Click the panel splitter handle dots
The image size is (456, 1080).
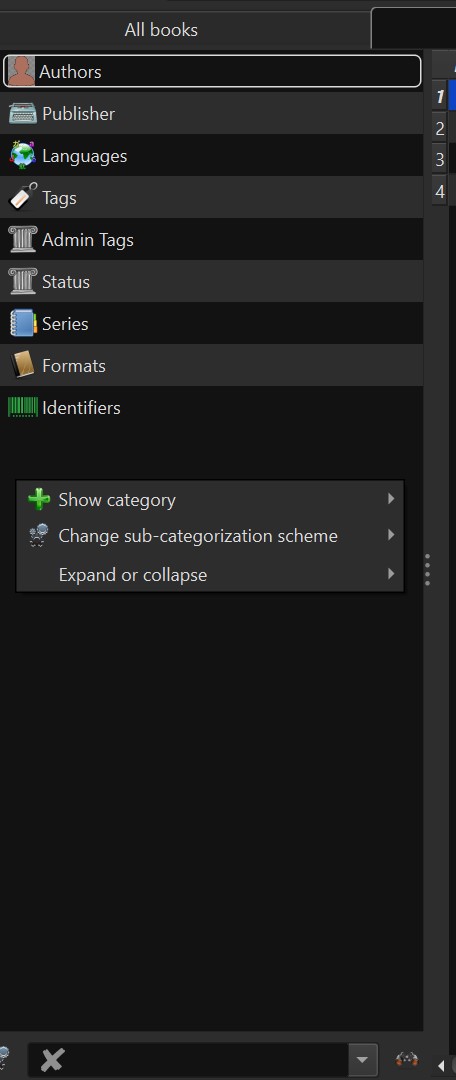[428, 569]
